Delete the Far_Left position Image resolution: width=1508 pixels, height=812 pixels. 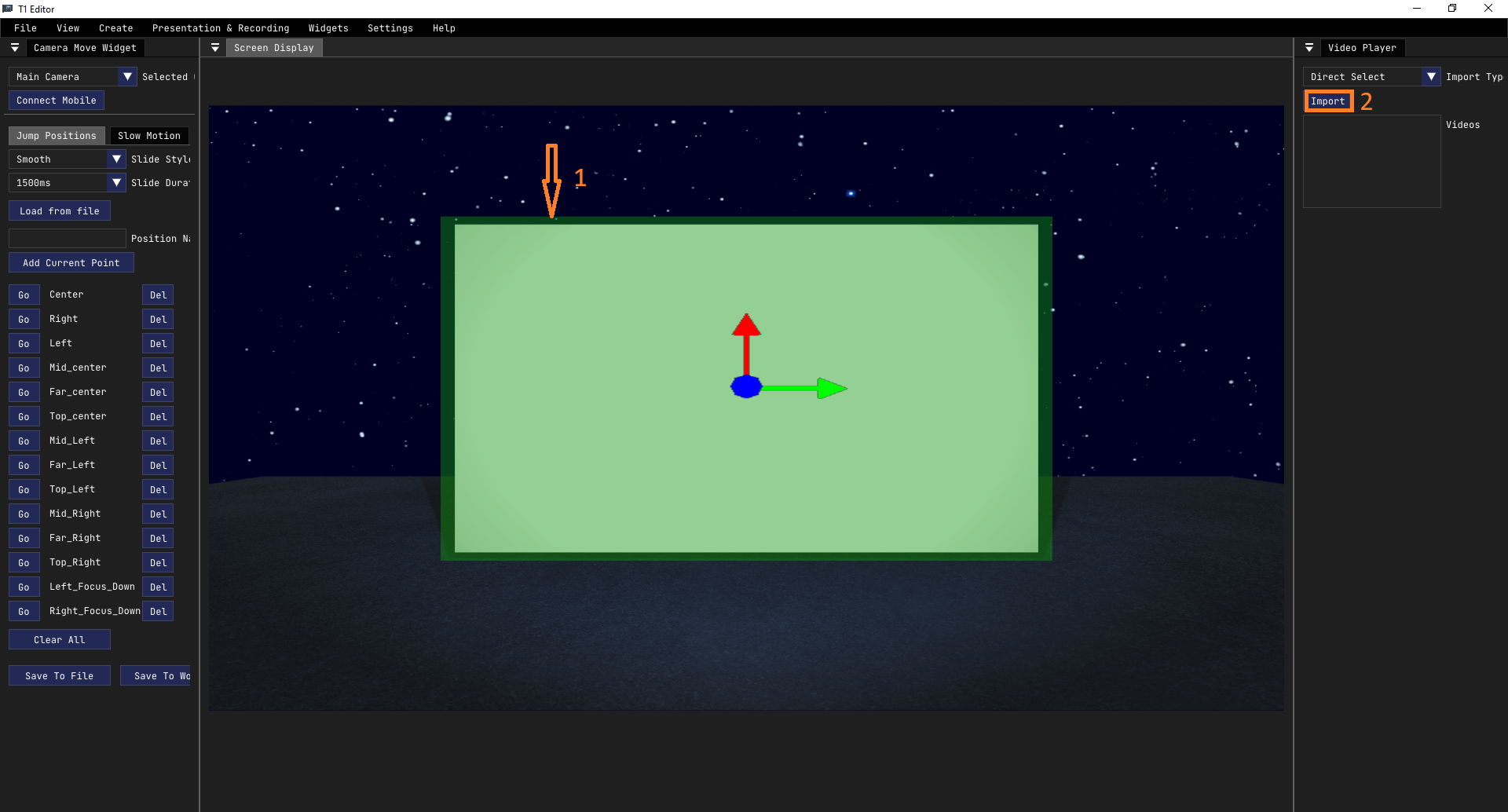(158, 466)
